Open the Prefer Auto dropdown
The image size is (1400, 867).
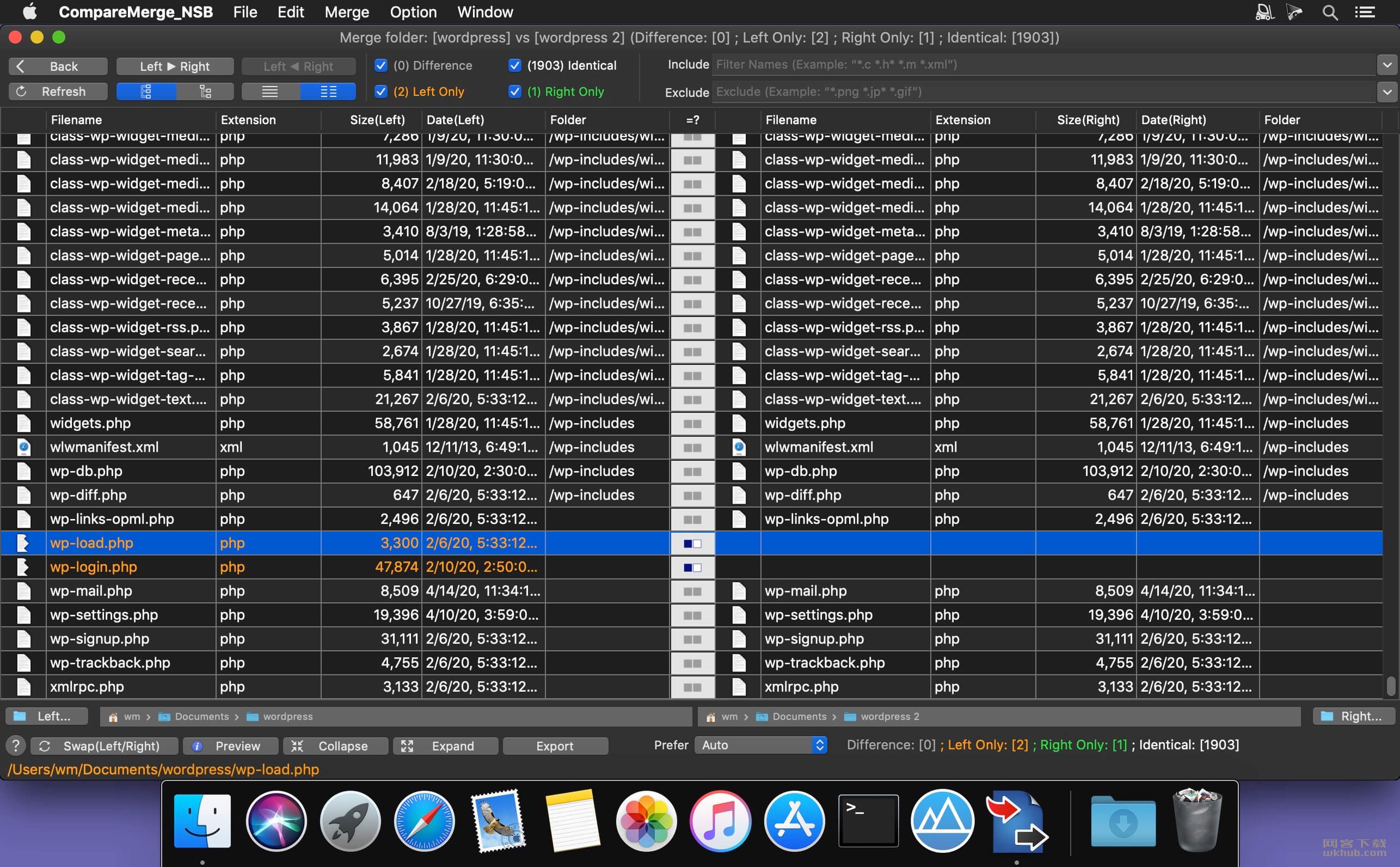761,745
